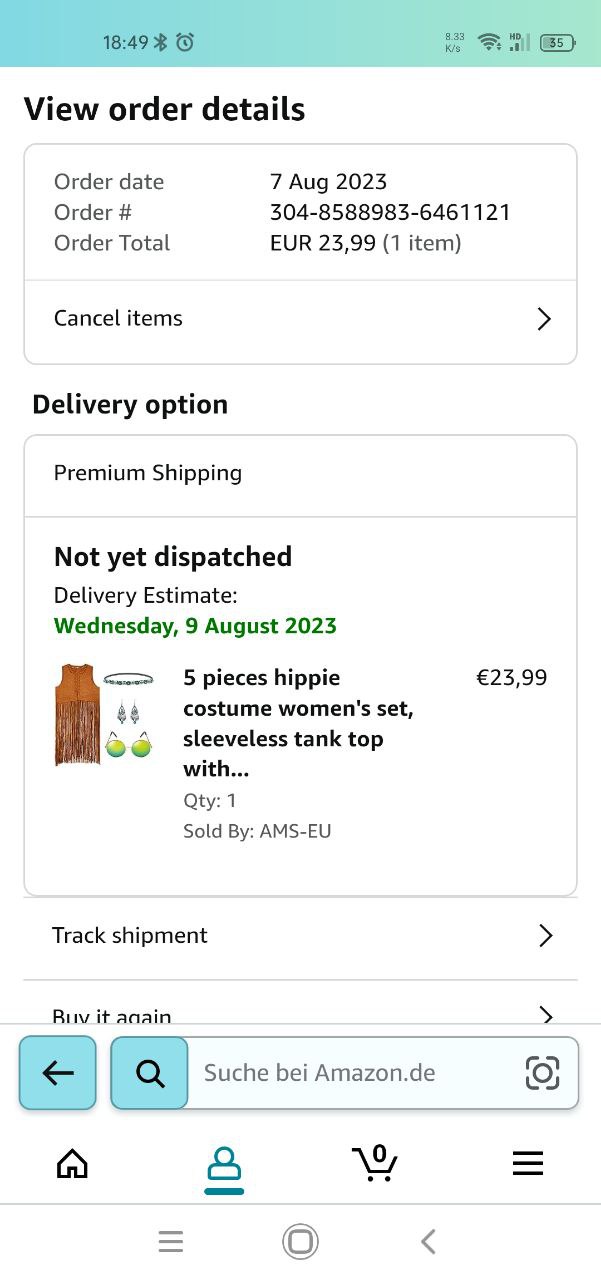The image size is (601, 1280).
Task: Expand Track shipment chevron
Action: click(x=545, y=936)
